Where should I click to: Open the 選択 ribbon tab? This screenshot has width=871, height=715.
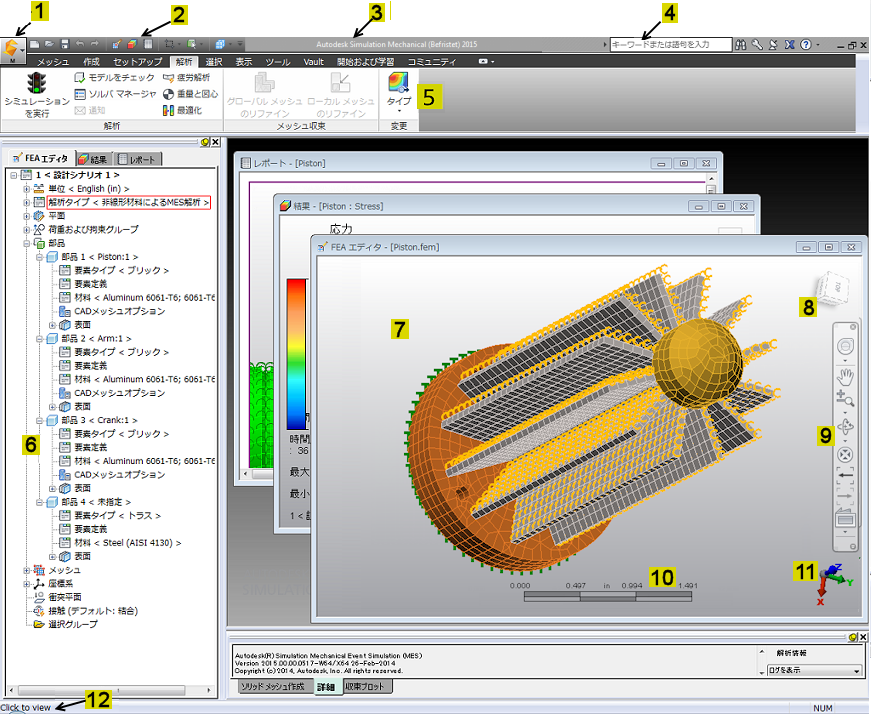point(214,62)
